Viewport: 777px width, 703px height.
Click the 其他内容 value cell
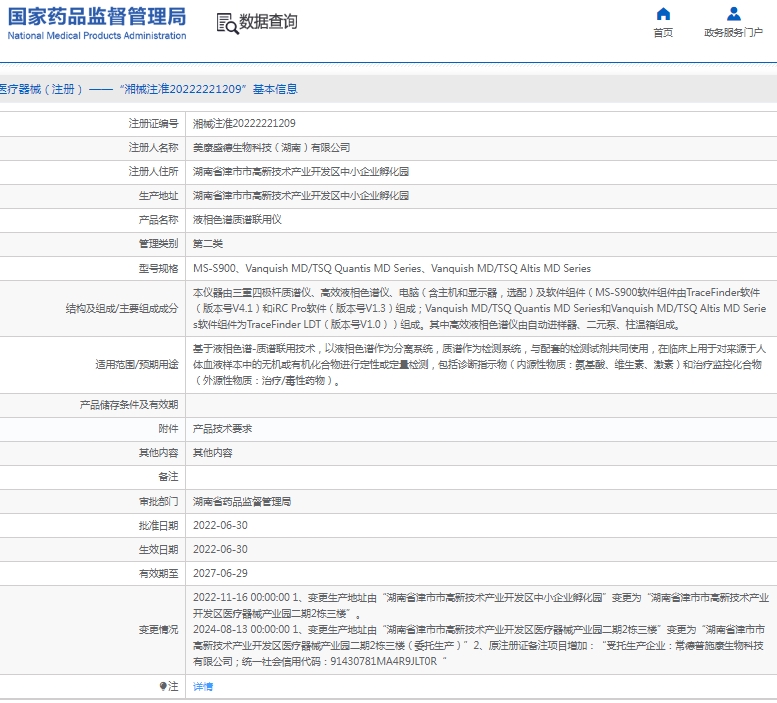point(213,453)
